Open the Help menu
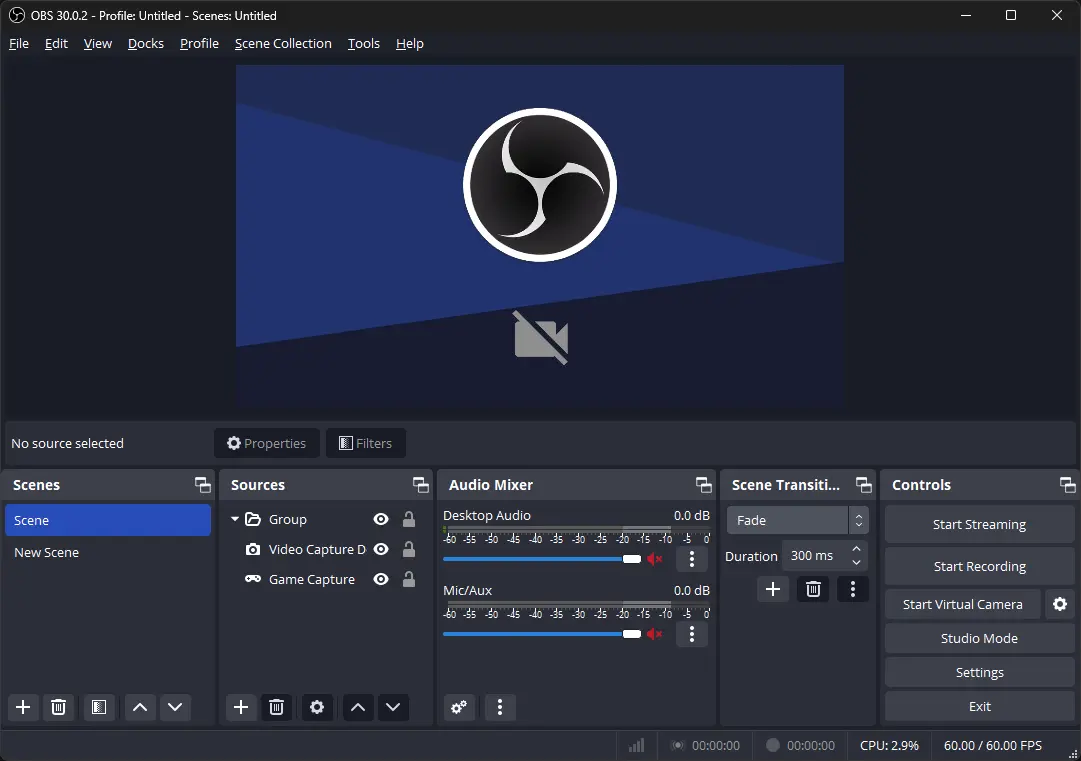The image size is (1081, 761). [x=410, y=43]
